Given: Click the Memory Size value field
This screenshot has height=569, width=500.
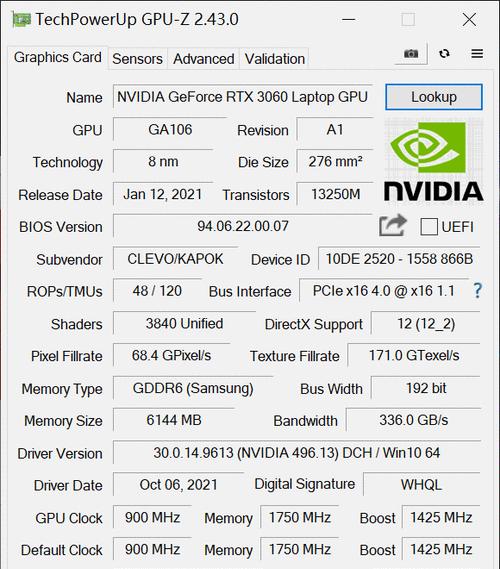Looking at the screenshot, I should [x=174, y=420].
